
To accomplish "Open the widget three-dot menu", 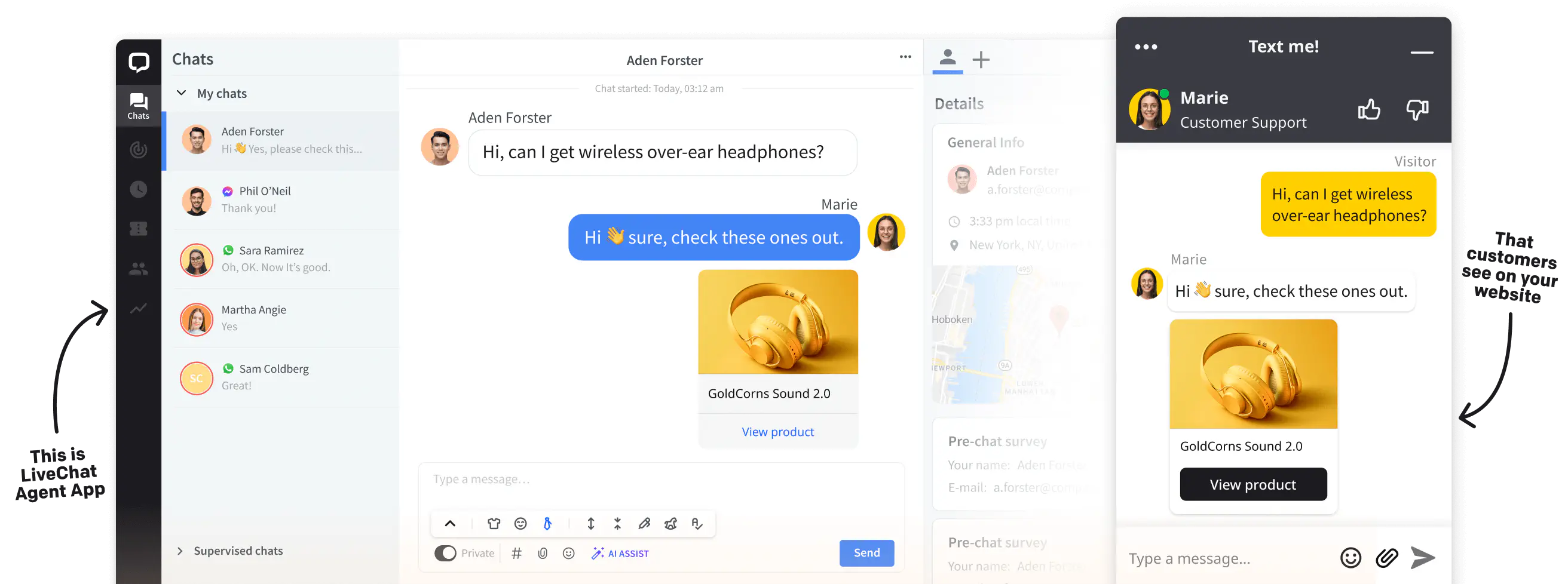I will pyautogui.click(x=1146, y=47).
